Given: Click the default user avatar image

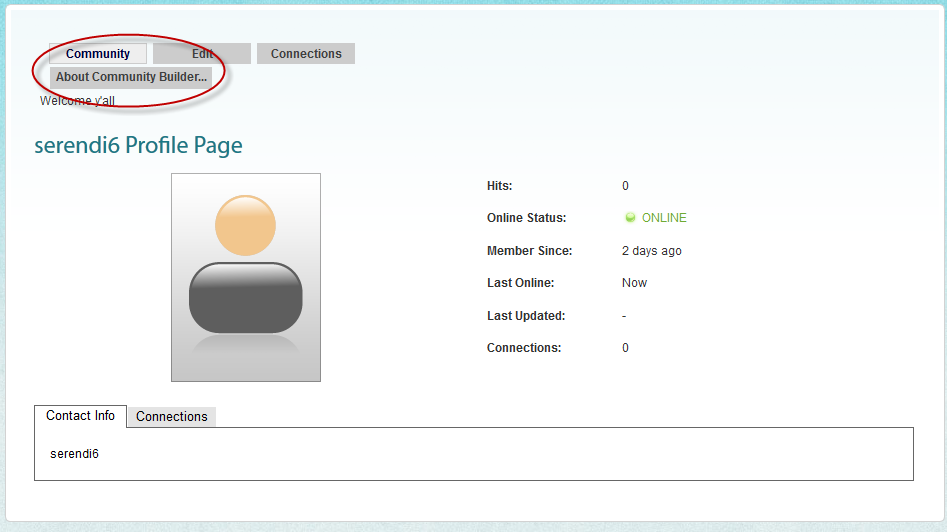Looking at the screenshot, I should [246, 278].
